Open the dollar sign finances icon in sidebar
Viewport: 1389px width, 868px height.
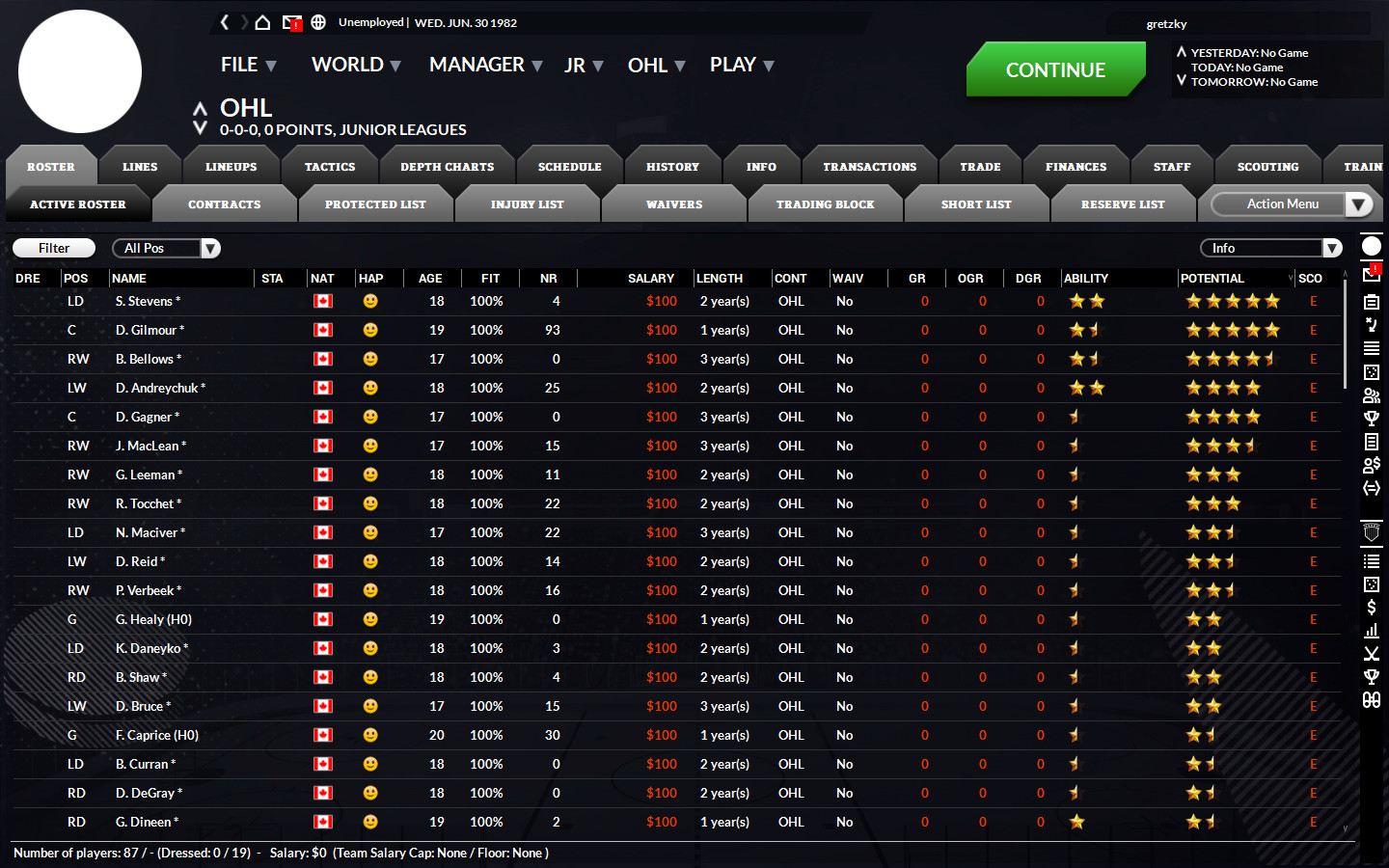[x=1371, y=607]
